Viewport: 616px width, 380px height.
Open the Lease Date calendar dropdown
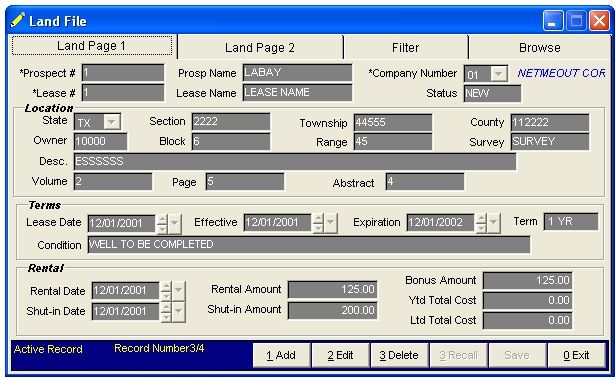click(174, 223)
